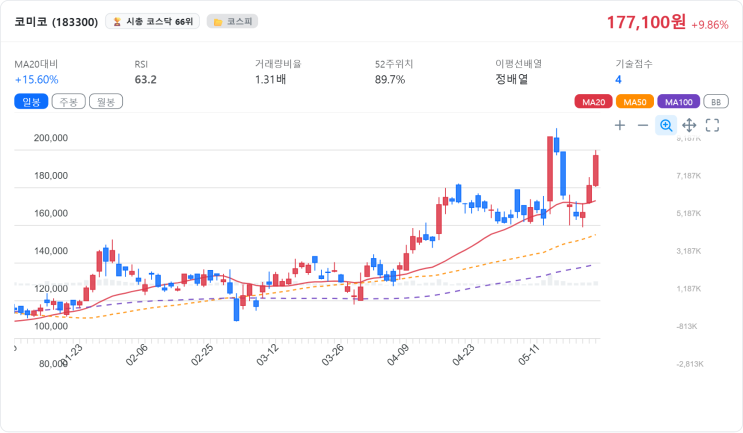This screenshot has width=743, height=433.
Task: Toggle the MA50 indicator
Action: 634,102
